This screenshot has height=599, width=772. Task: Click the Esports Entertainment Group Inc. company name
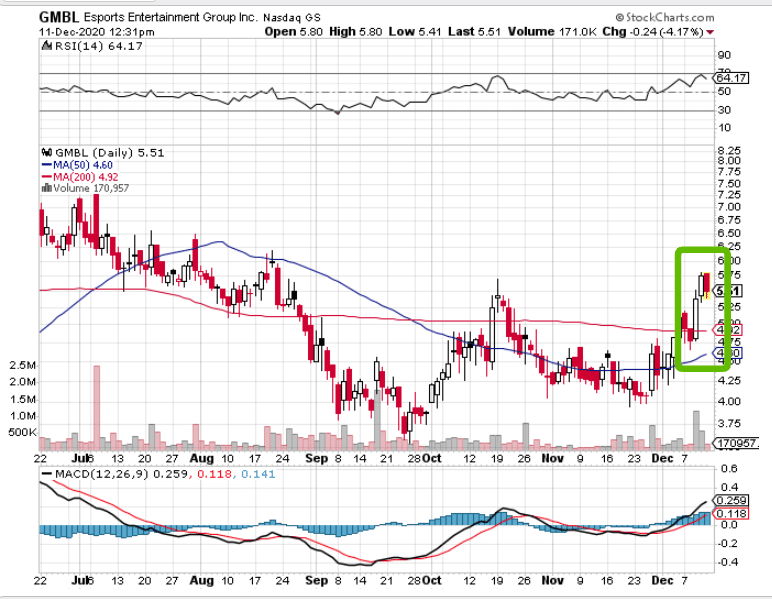pyautogui.click(x=170, y=18)
